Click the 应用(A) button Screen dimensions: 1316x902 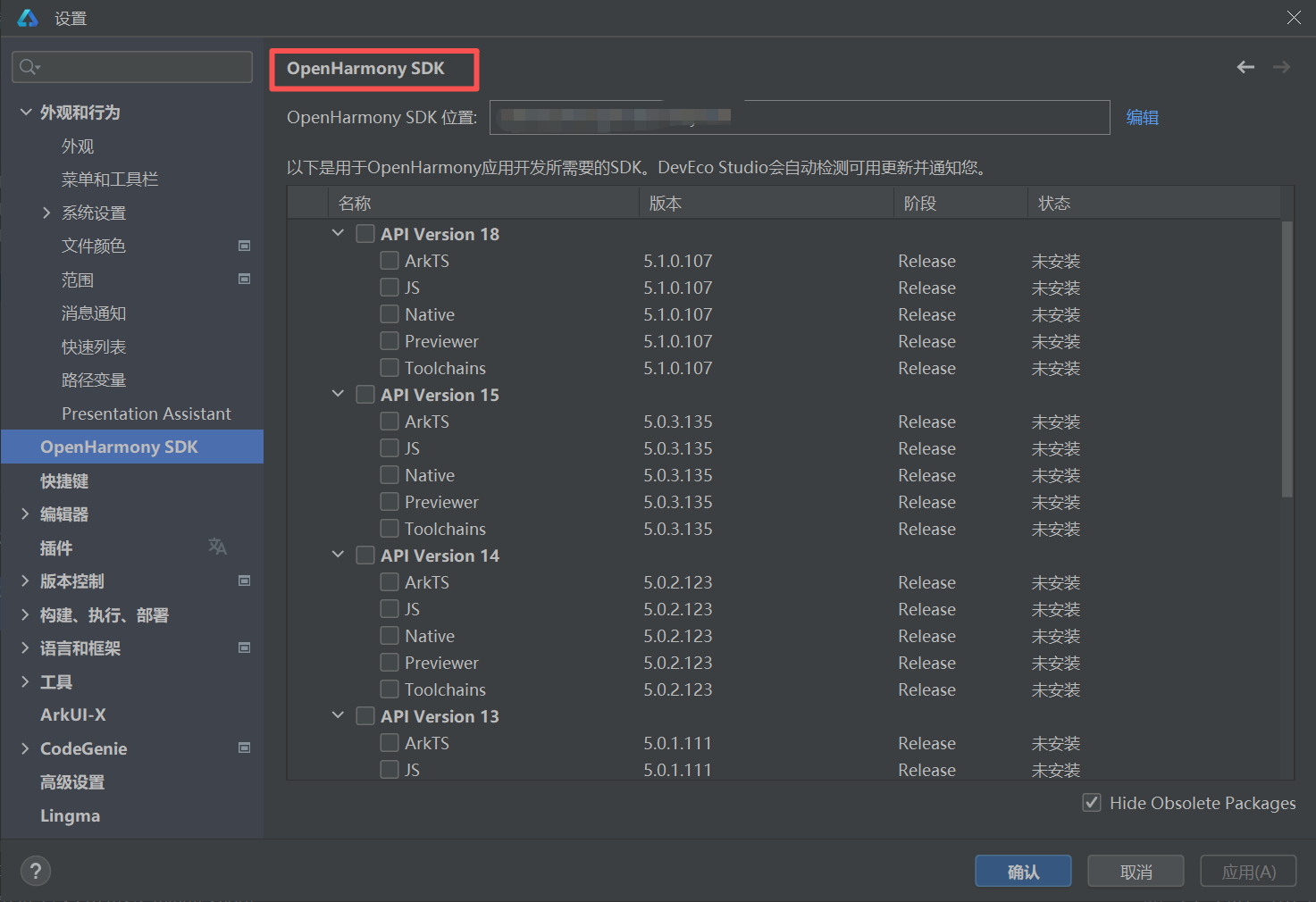coord(1248,872)
